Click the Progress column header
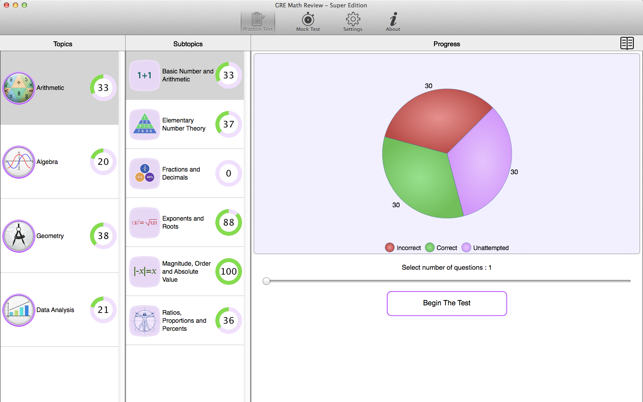643x402 pixels. [447, 43]
